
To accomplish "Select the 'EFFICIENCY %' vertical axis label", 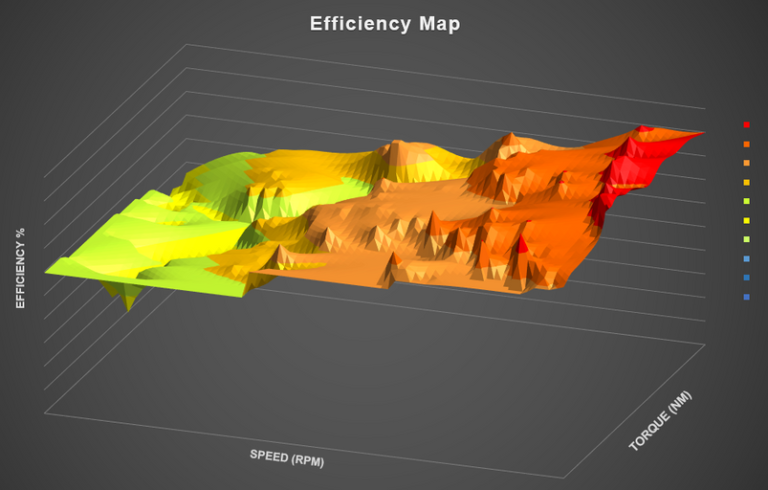I will pyautogui.click(x=20, y=268).
